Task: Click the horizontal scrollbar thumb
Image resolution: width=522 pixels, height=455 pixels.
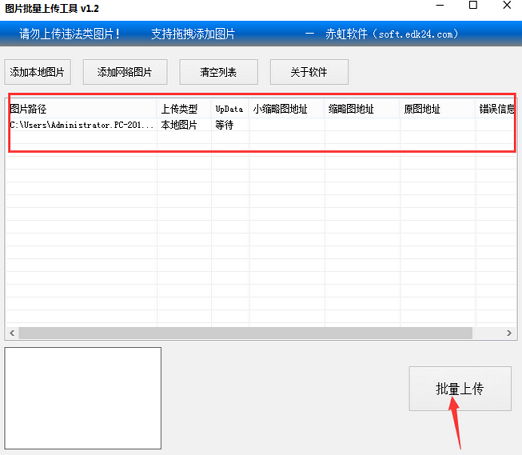Action: [x=246, y=333]
